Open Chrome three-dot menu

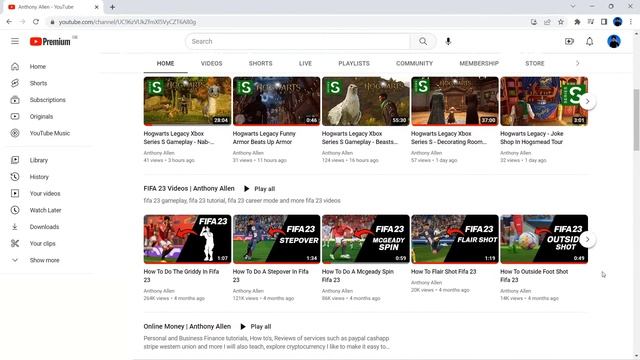[x=631, y=22]
